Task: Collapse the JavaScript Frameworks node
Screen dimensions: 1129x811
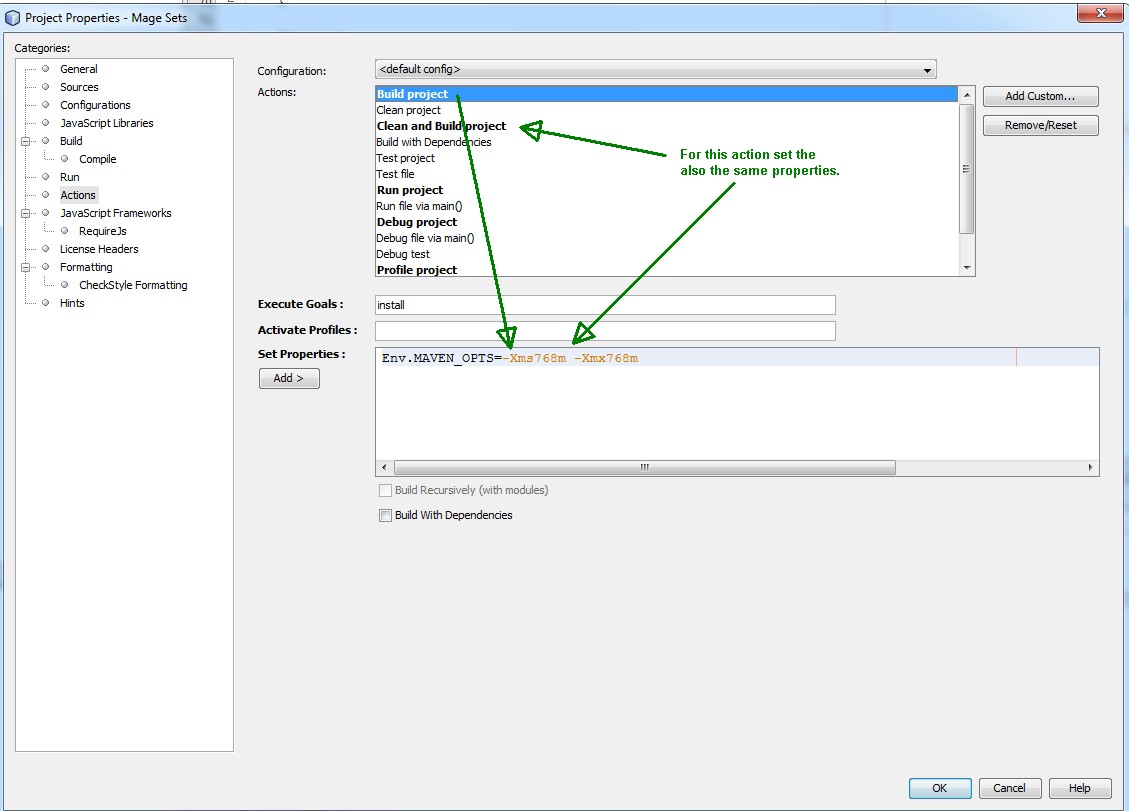Action: pyautogui.click(x=28, y=213)
